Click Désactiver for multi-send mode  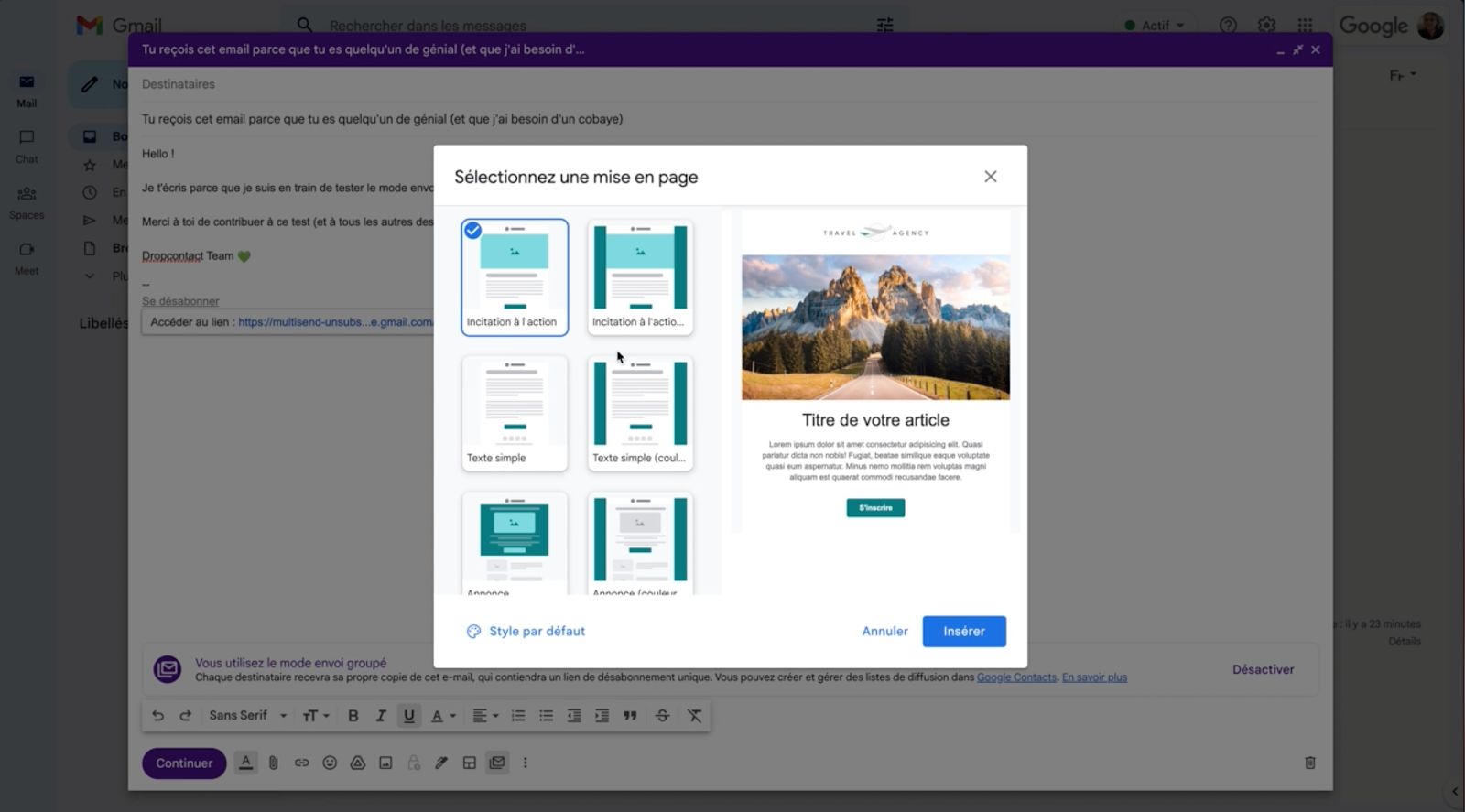click(1263, 670)
